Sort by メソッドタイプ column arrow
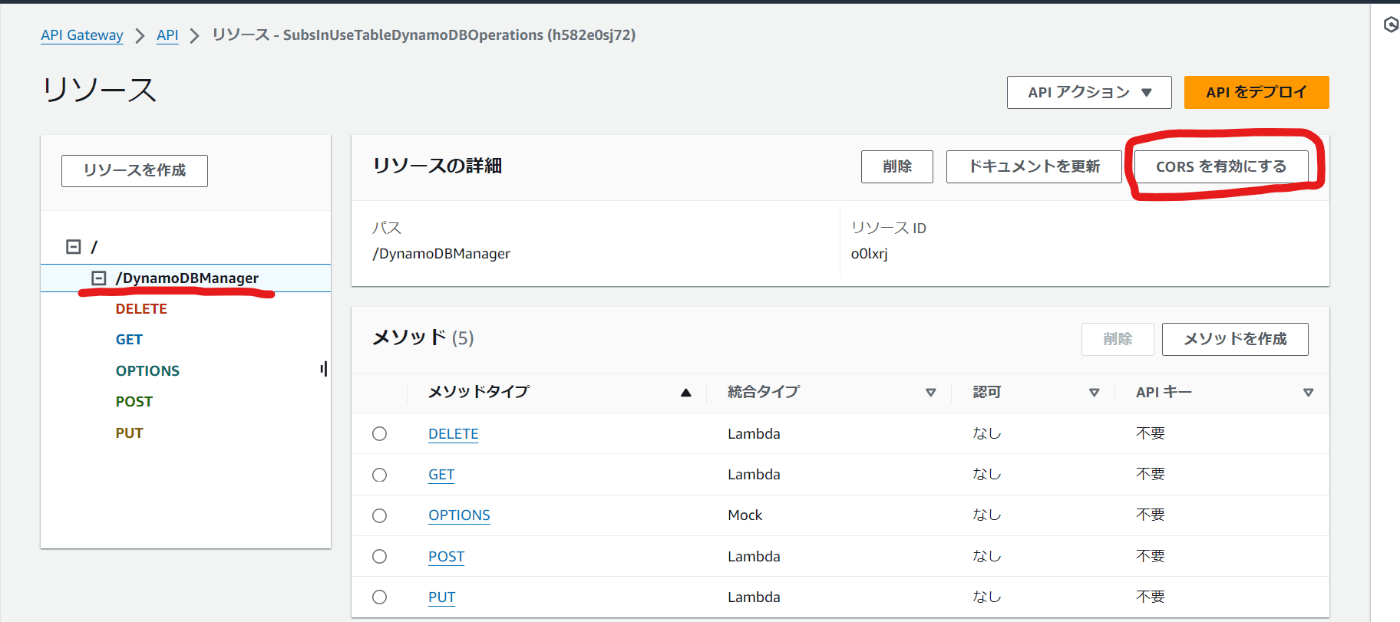Image resolution: width=1400 pixels, height=622 pixels. pyautogui.click(x=686, y=393)
